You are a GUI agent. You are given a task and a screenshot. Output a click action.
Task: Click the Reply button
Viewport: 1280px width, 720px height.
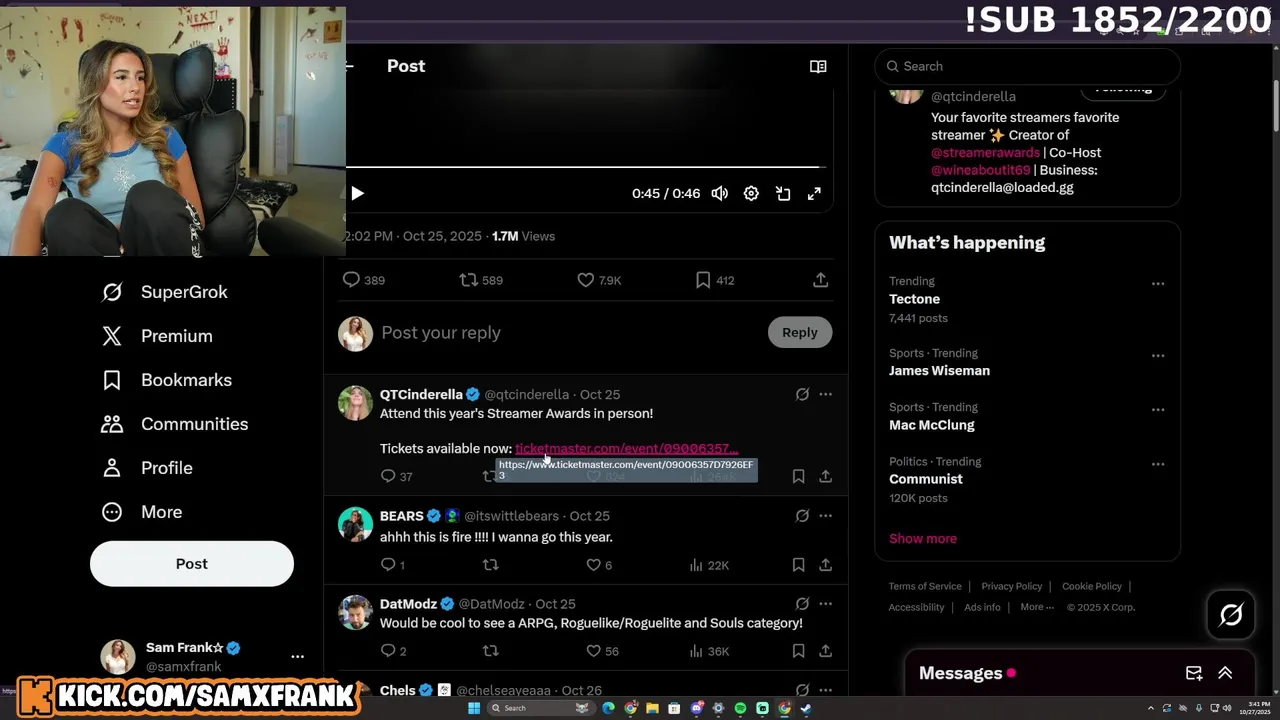[x=799, y=333]
